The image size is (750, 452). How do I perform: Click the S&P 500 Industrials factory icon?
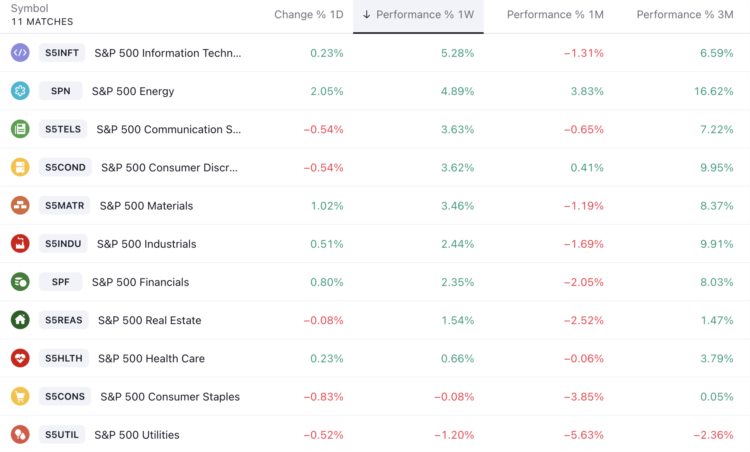point(20,243)
